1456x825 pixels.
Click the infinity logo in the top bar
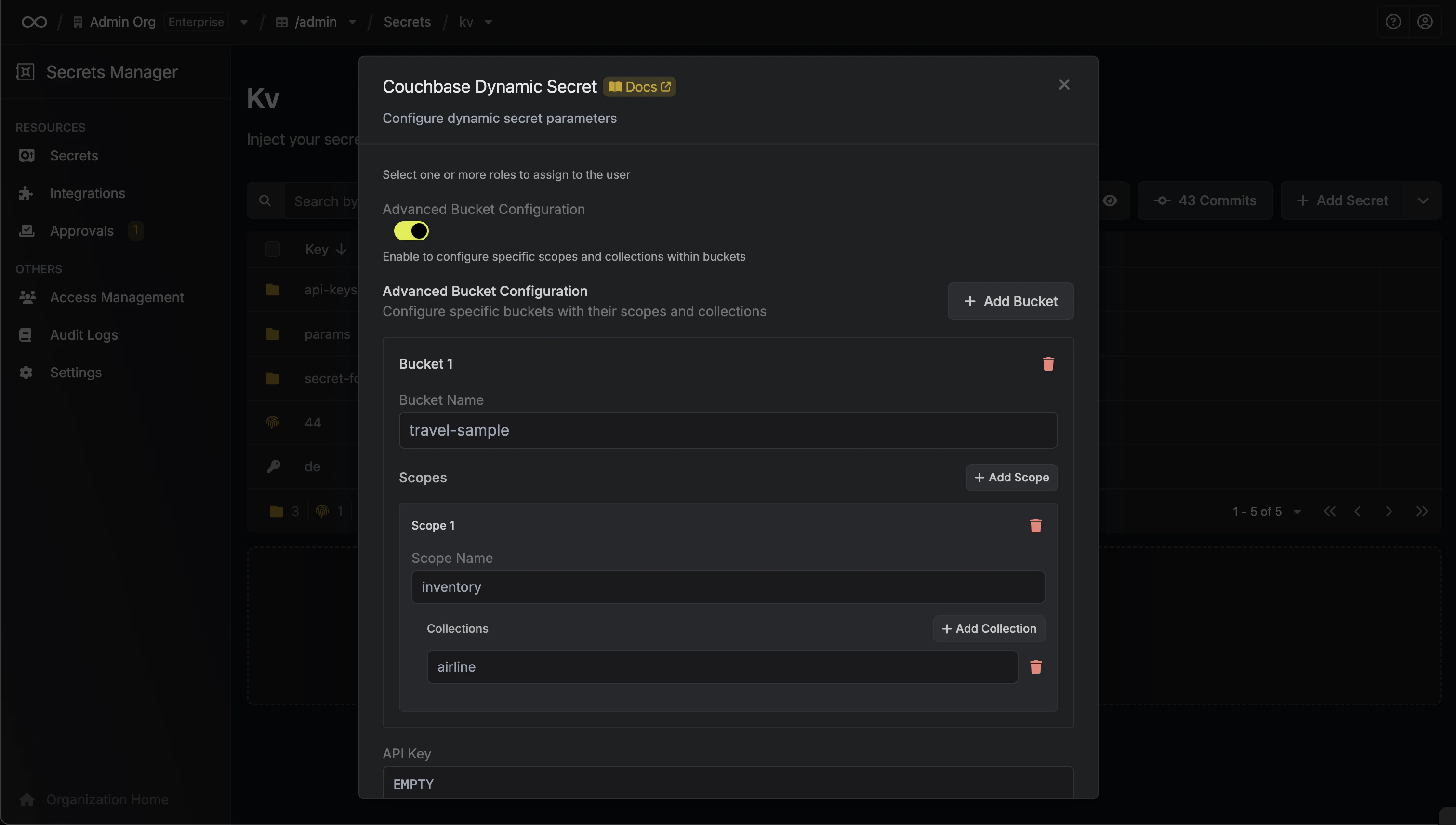click(x=34, y=22)
